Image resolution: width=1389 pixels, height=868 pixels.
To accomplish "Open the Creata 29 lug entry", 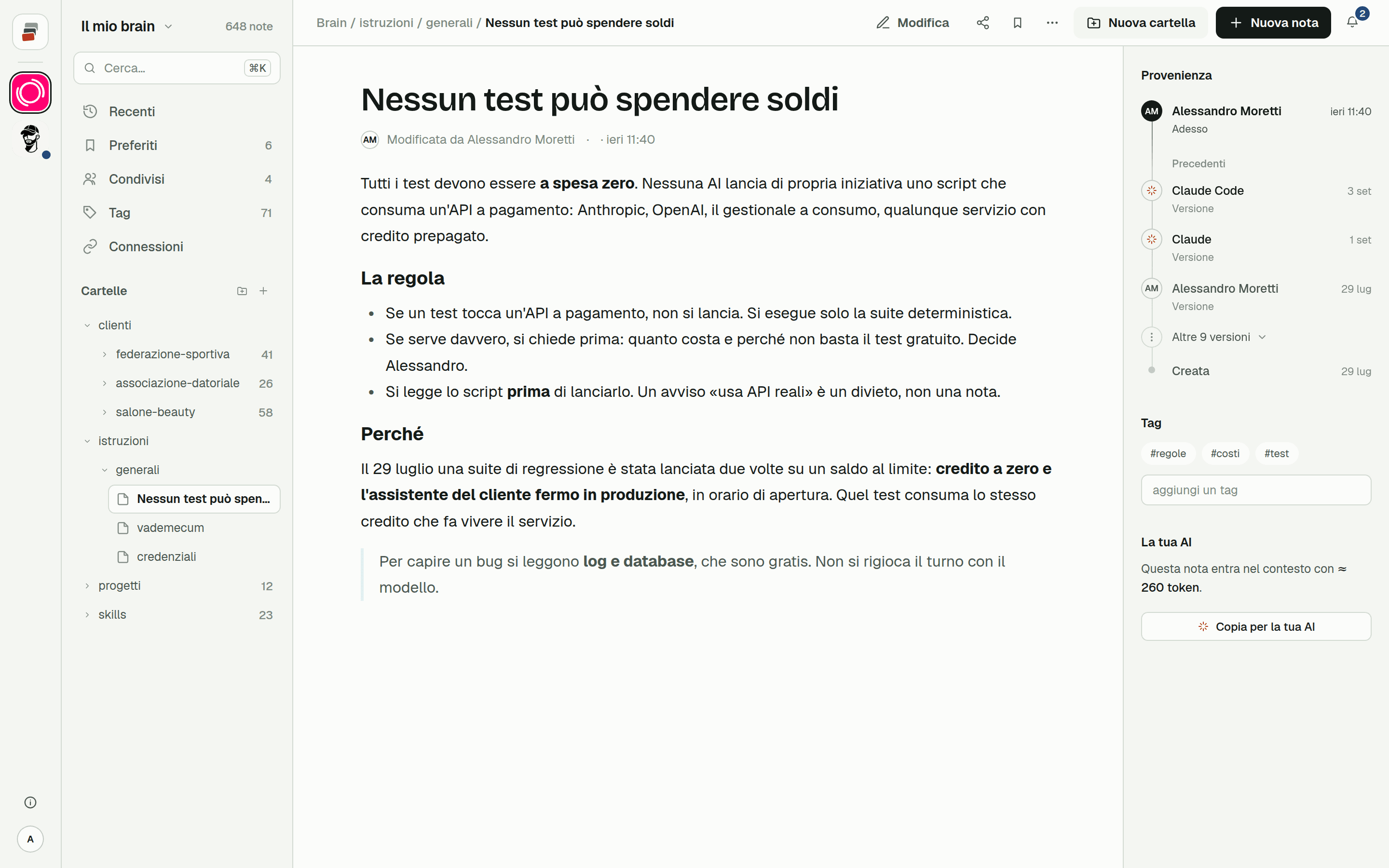I will pyautogui.click(x=1256, y=371).
